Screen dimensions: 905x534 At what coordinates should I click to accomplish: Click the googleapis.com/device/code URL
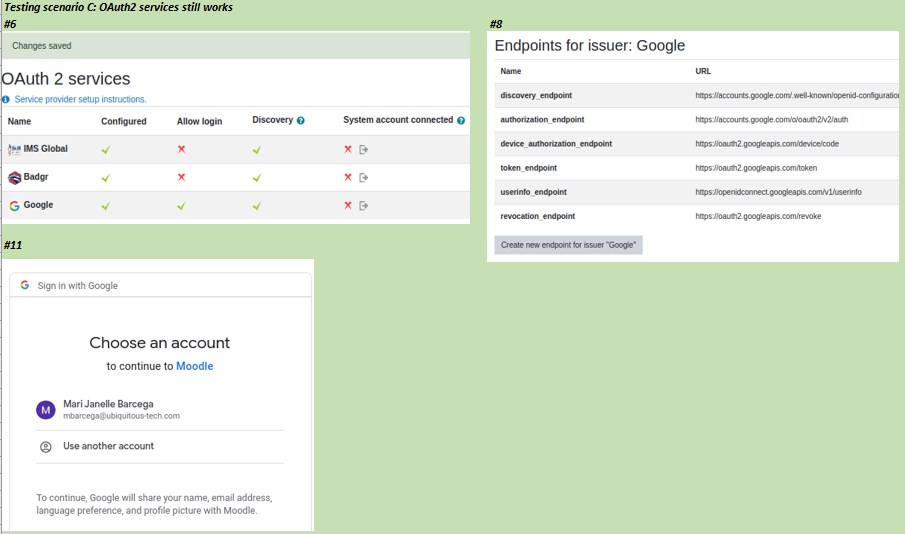(x=767, y=144)
